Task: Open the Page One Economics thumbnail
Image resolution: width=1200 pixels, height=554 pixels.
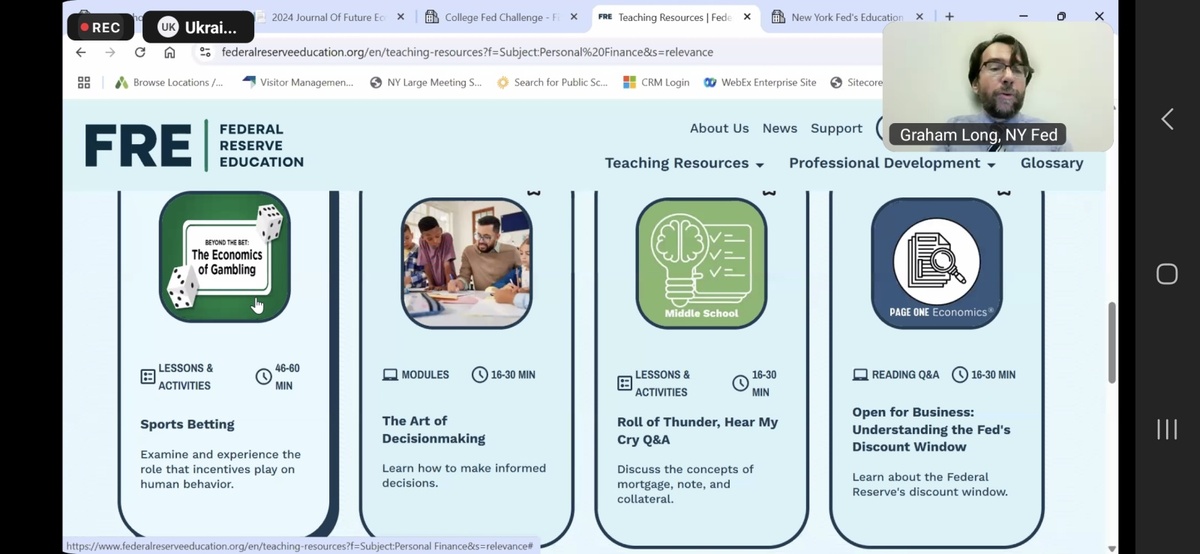Action: [x=937, y=263]
